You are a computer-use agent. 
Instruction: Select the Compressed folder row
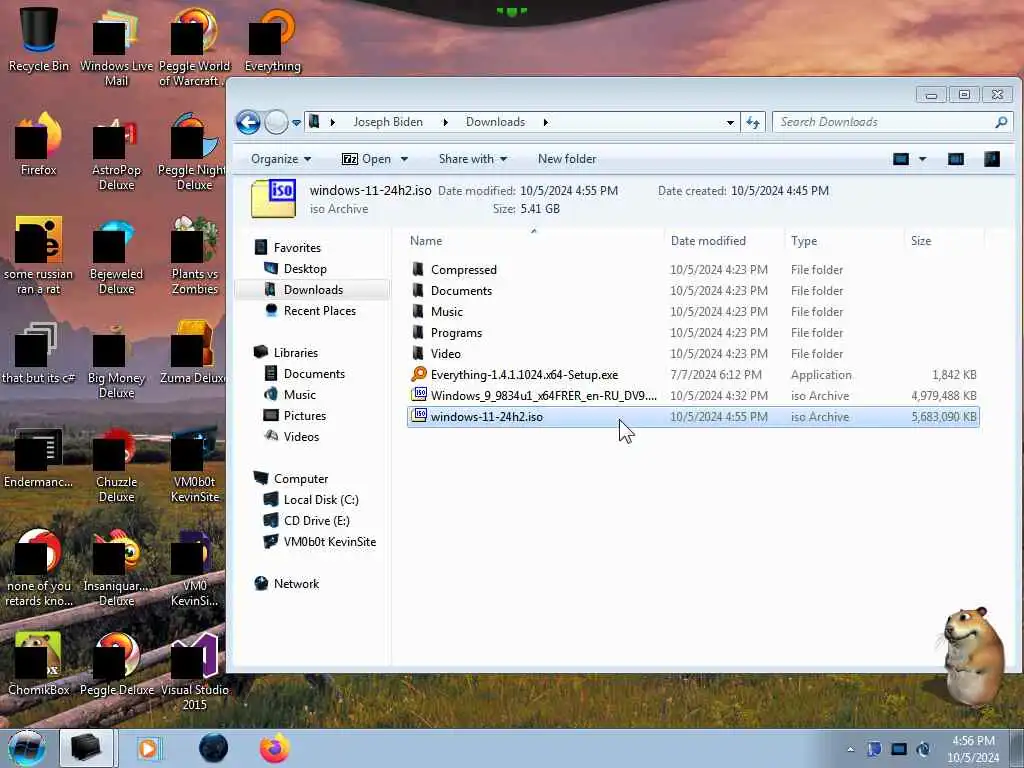pos(693,270)
